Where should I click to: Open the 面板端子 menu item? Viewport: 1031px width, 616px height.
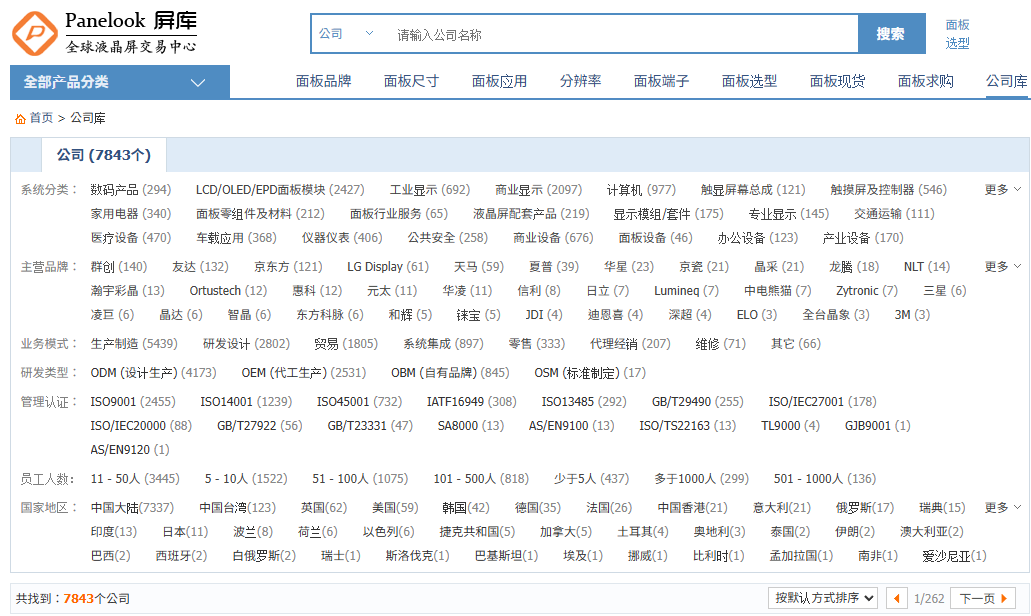[661, 82]
